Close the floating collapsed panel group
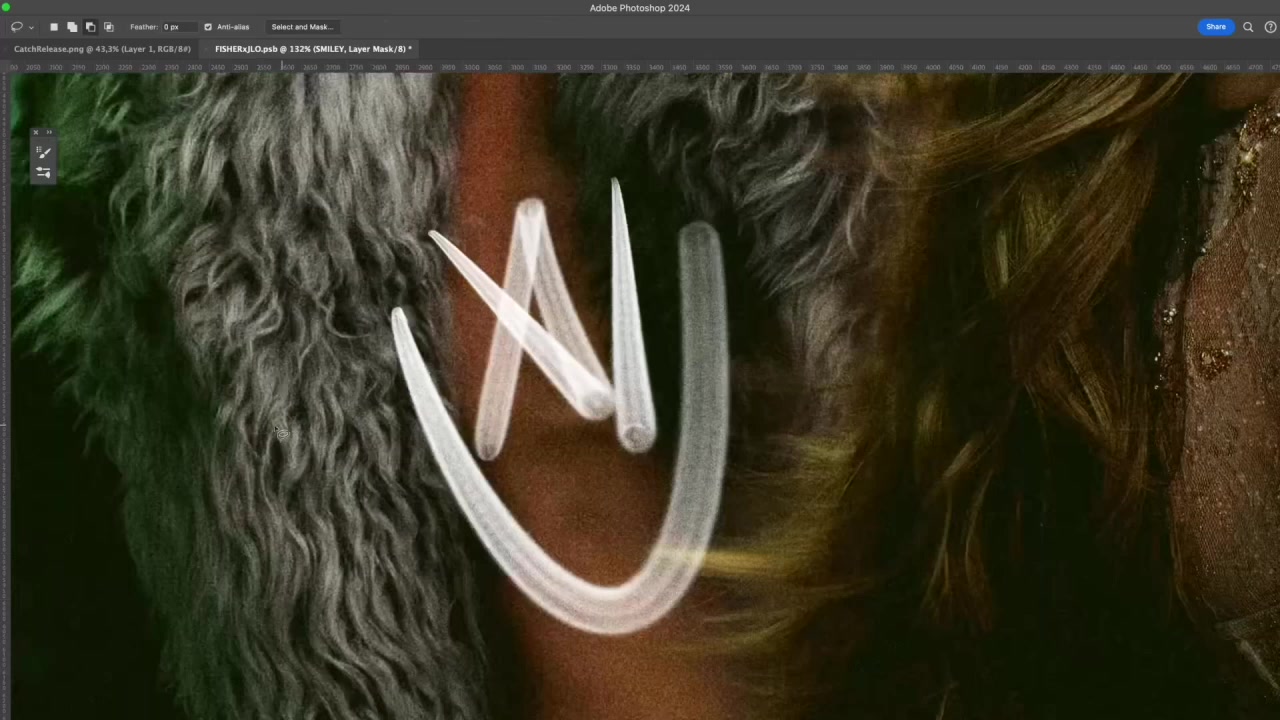The width and height of the screenshot is (1280, 720). pos(36,132)
